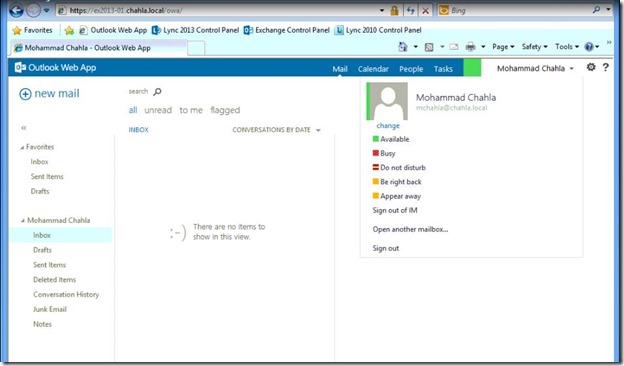The height and width of the screenshot is (366, 624).
Task: Filter messages by unread
Action: click(158, 110)
